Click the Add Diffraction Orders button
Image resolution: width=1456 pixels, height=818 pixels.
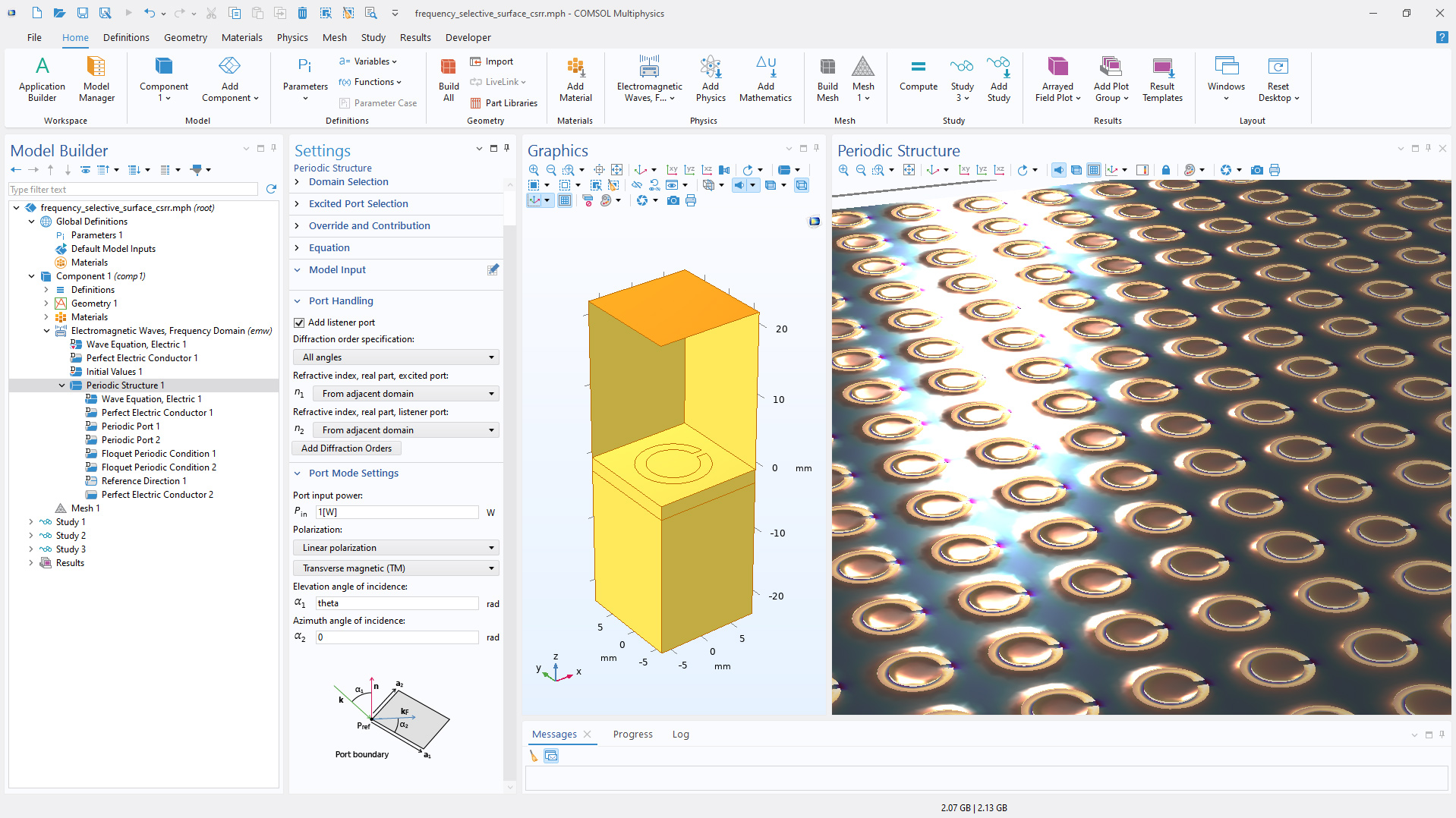click(347, 448)
